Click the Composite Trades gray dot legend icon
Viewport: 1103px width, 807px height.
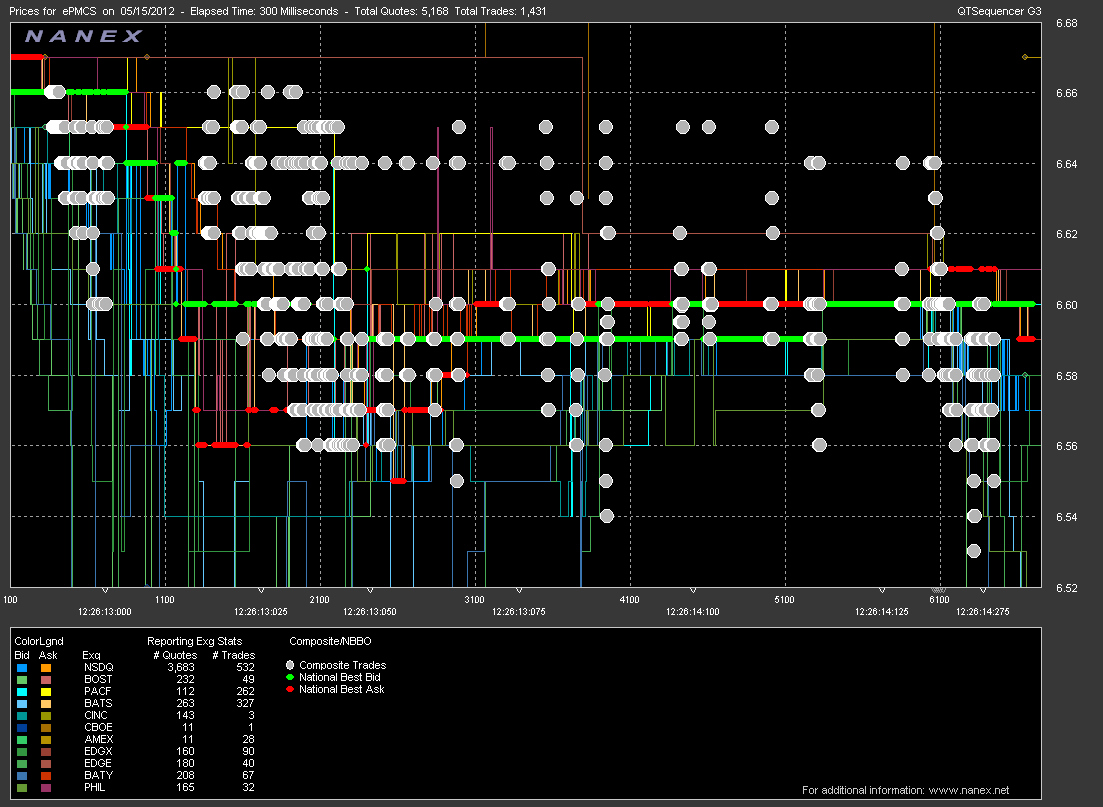[290, 665]
